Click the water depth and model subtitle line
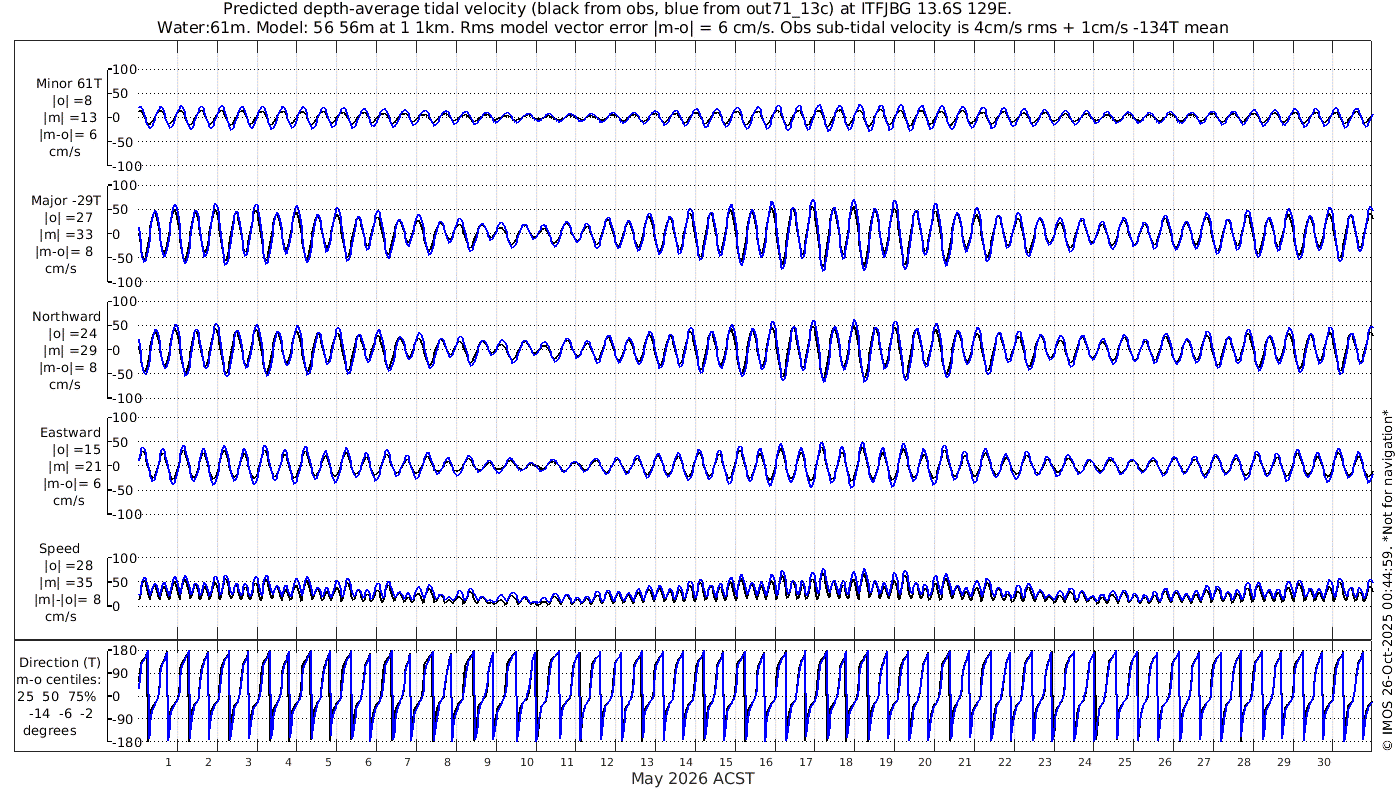Viewport: 1400px width, 800px height. [x=692, y=27]
